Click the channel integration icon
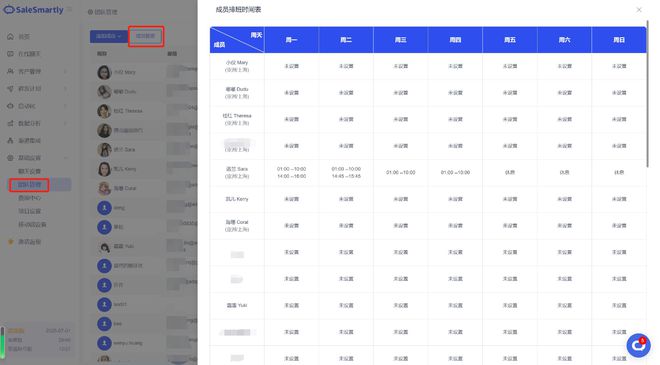This screenshot has width=660, height=365. [11, 141]
